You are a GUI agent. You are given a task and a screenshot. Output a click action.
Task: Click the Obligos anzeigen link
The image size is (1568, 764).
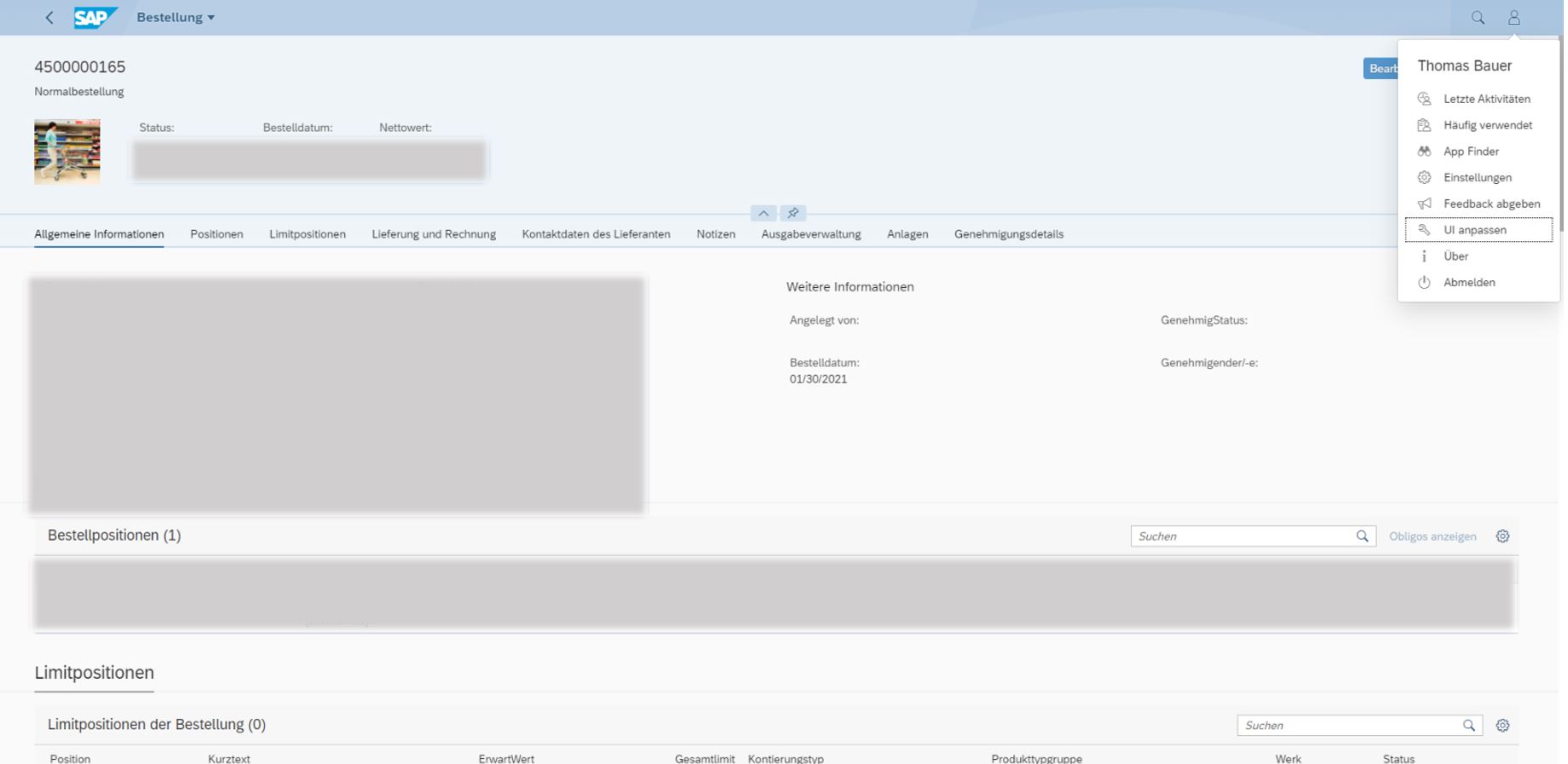coord(1433,537)
